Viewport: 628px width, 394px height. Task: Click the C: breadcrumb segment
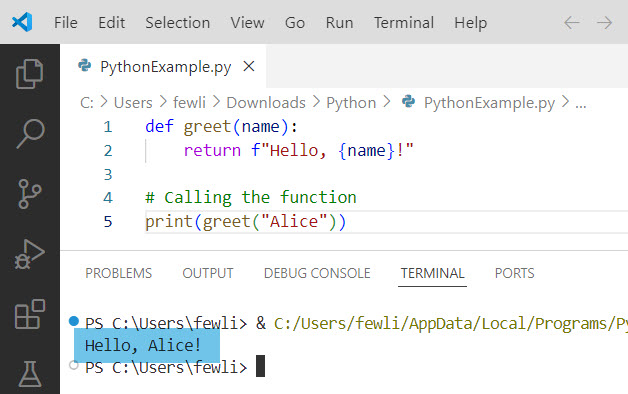click(x=87, y=103)
